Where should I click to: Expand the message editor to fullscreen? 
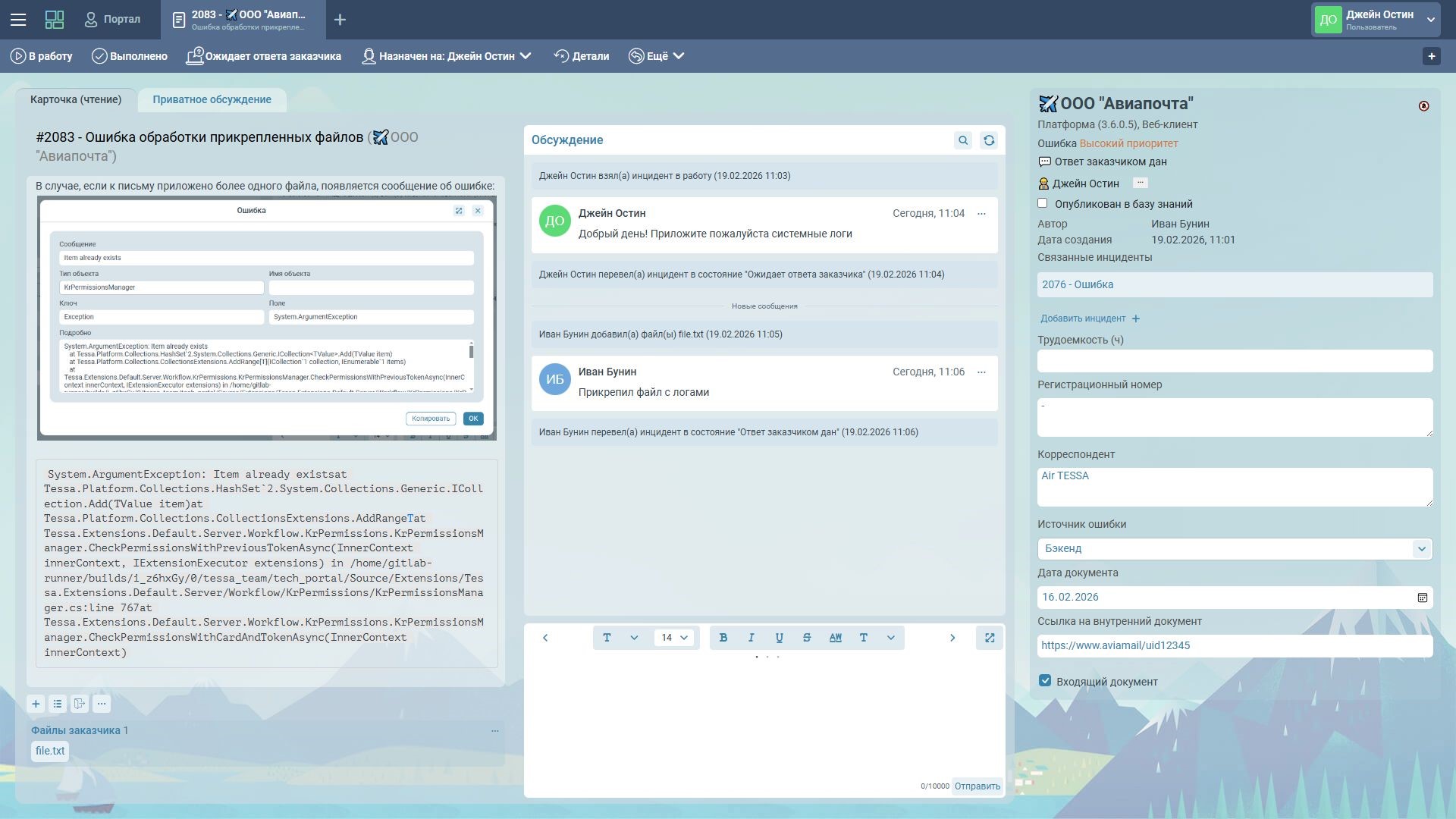[x=990, y=638]
